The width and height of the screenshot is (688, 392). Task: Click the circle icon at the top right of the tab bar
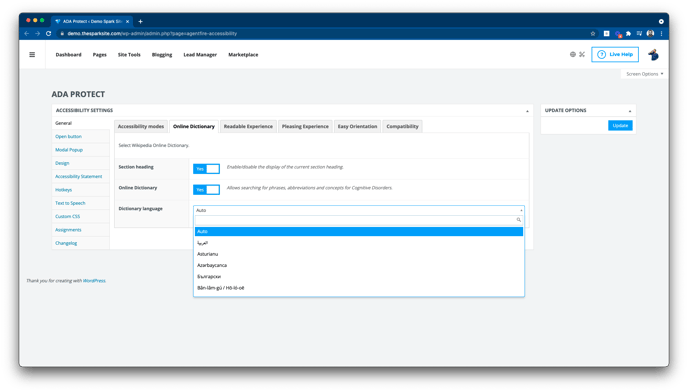click(x=661, y=21)
